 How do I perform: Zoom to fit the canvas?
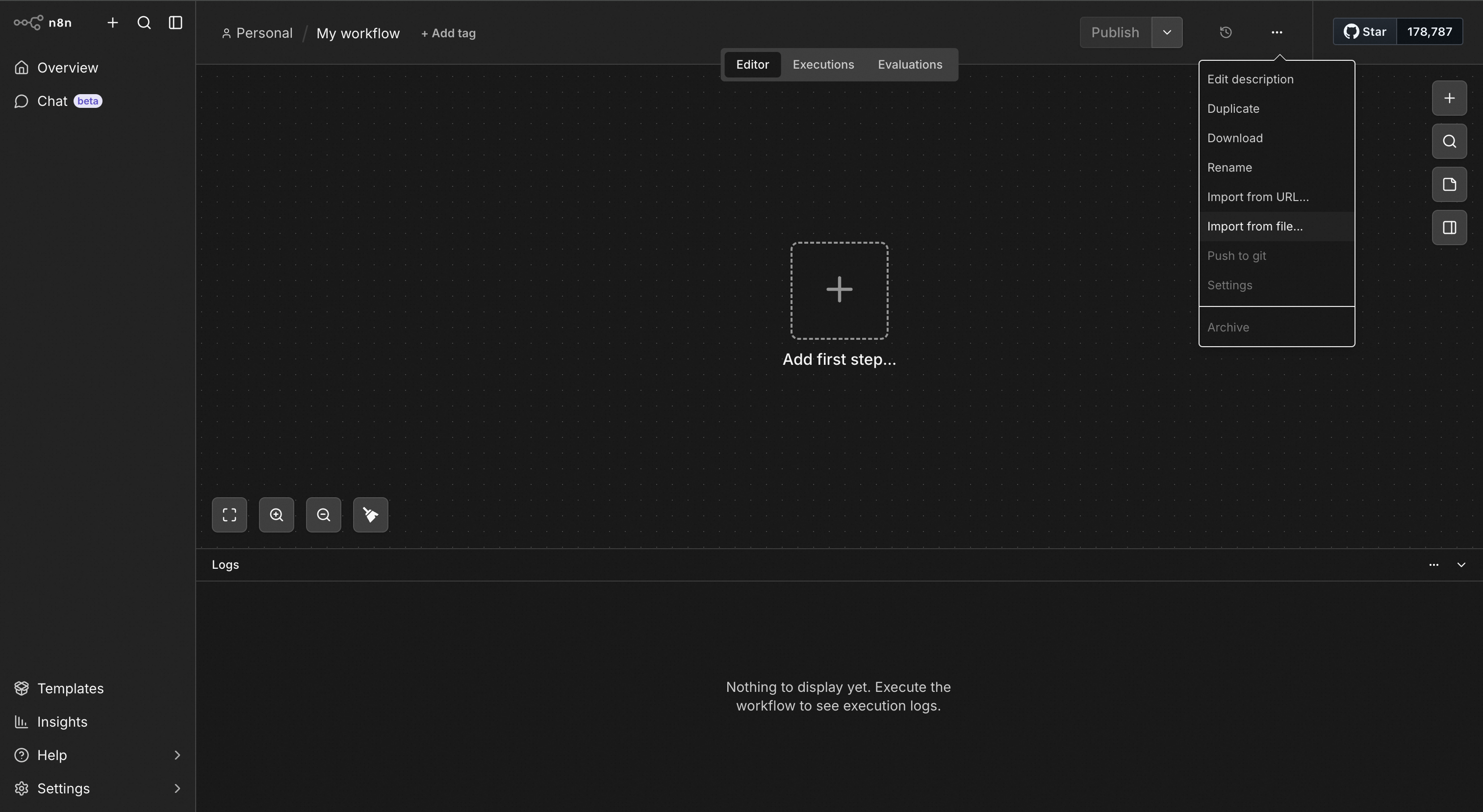[229, 514]
